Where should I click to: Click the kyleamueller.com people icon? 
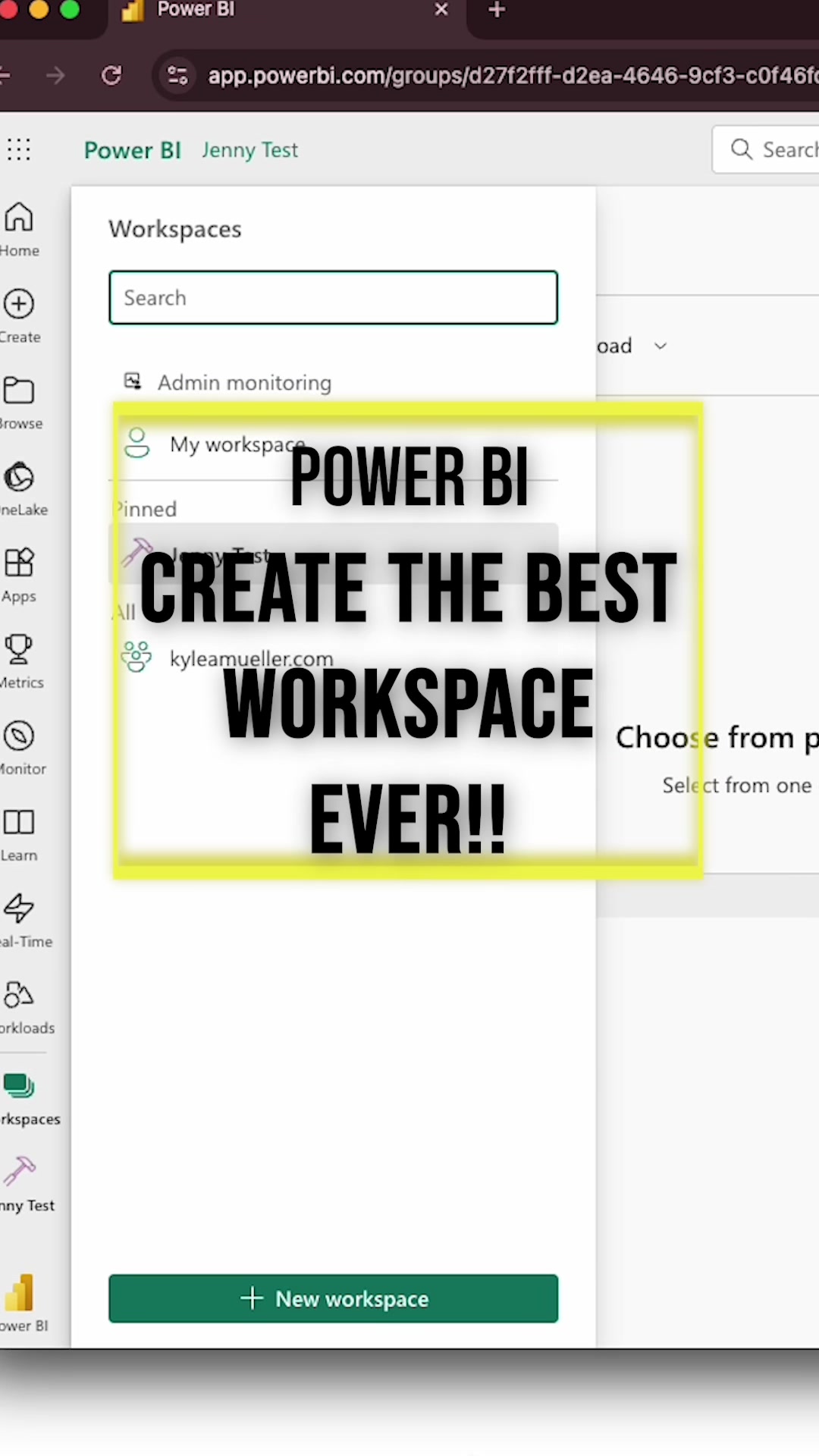(136, 657)
